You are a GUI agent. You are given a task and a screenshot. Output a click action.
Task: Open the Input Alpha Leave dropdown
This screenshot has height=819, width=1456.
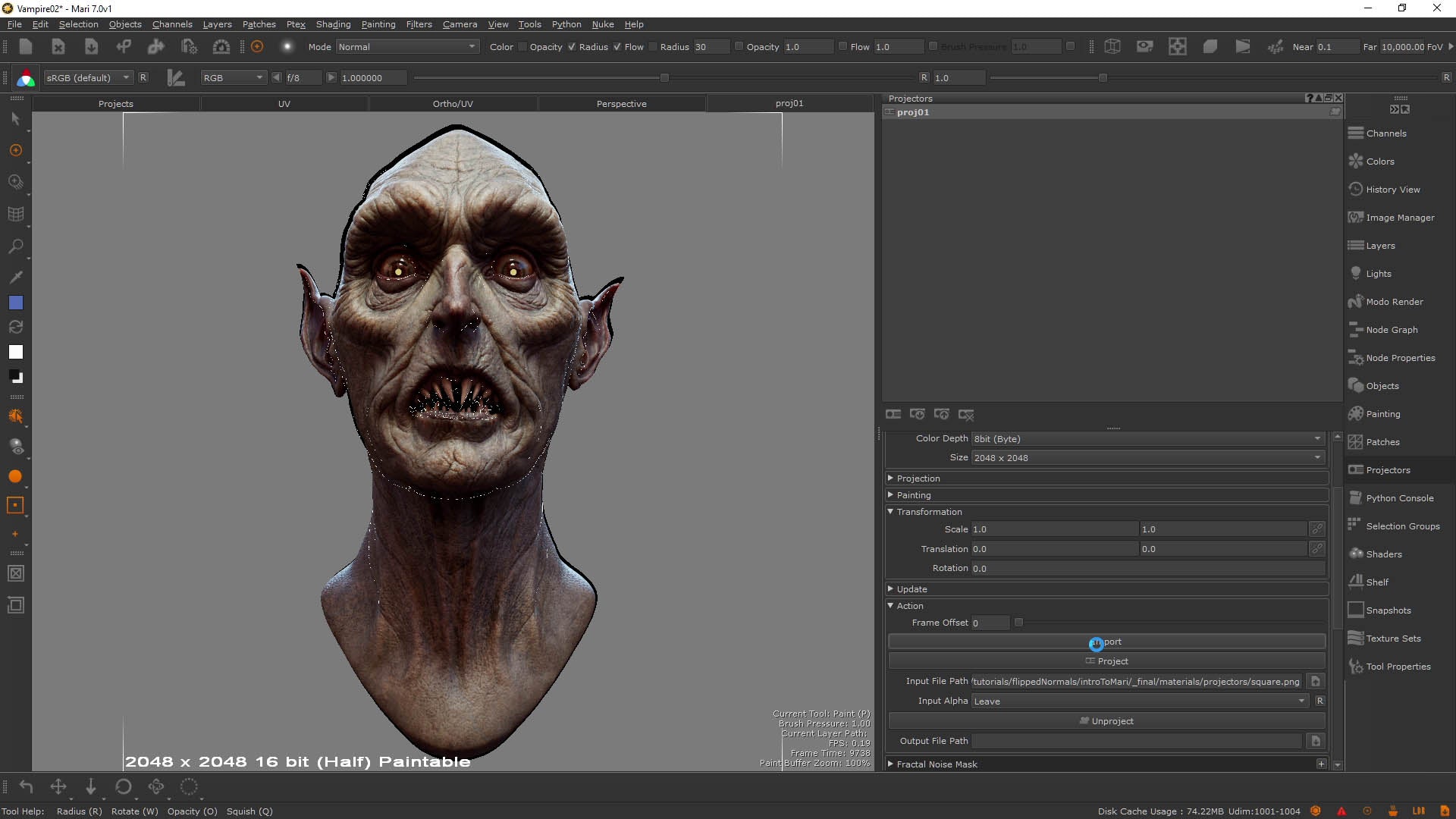point(1140,701)
